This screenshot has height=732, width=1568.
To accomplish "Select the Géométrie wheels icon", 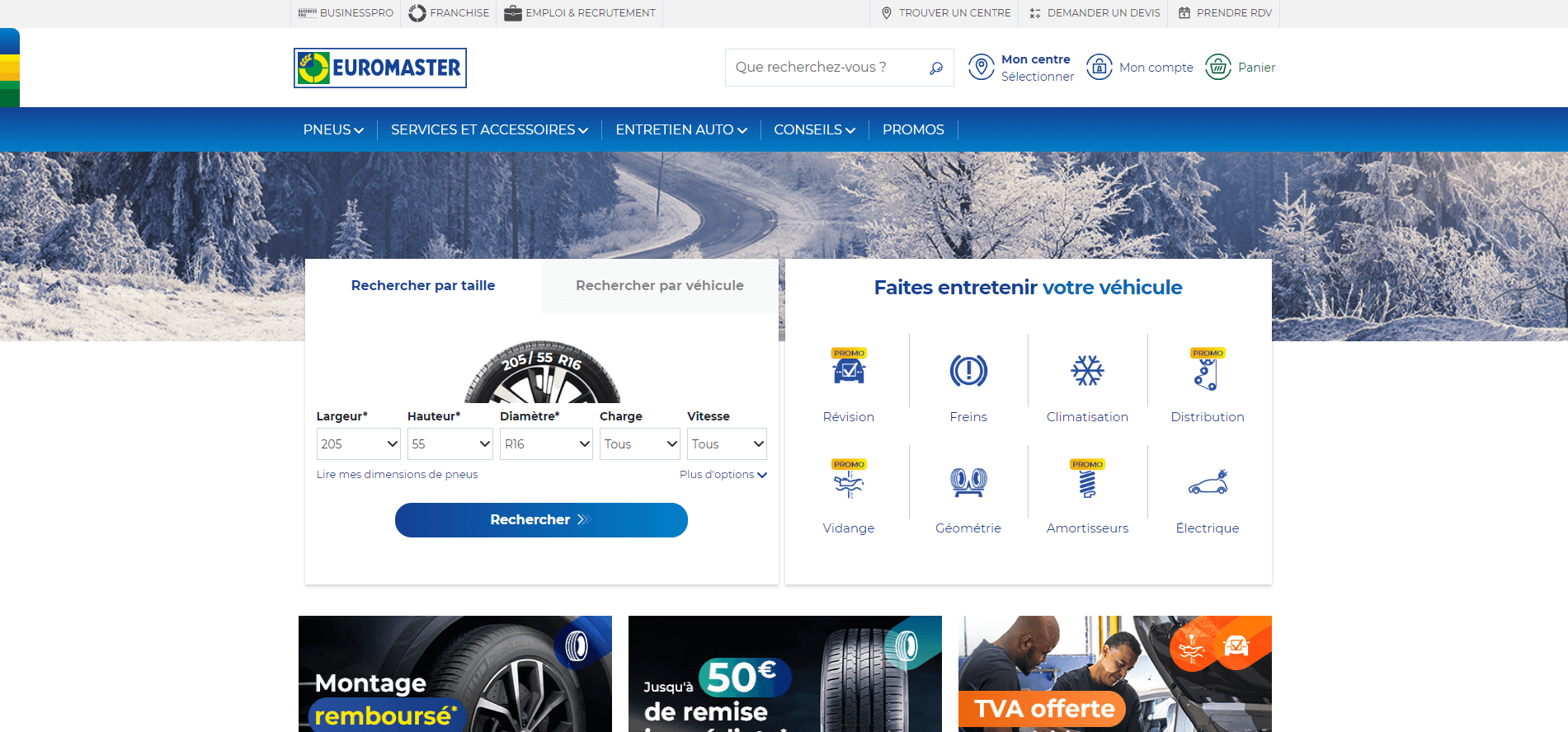I will (968, 482).
